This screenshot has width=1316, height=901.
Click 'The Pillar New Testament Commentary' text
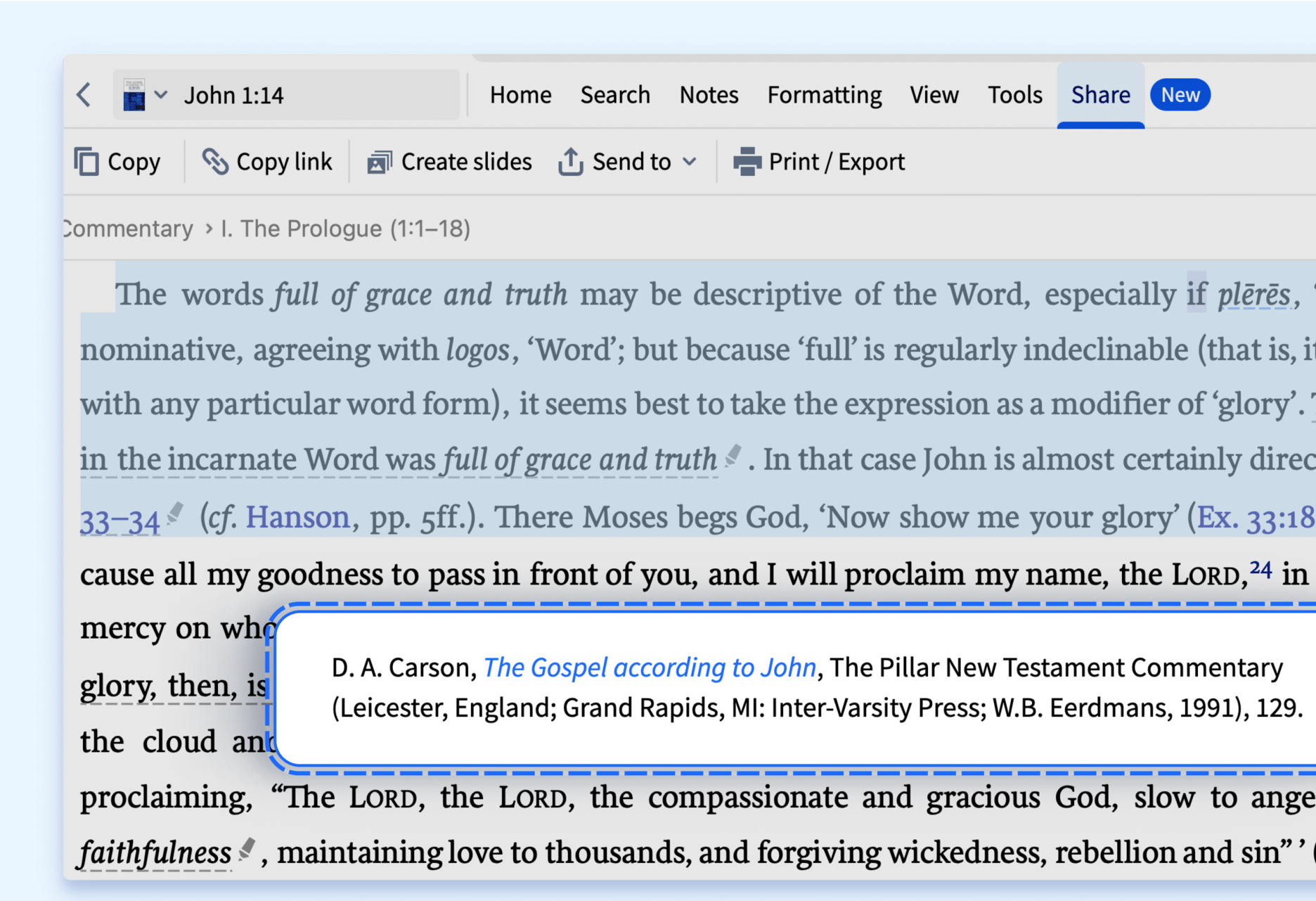click(1057, 667)
